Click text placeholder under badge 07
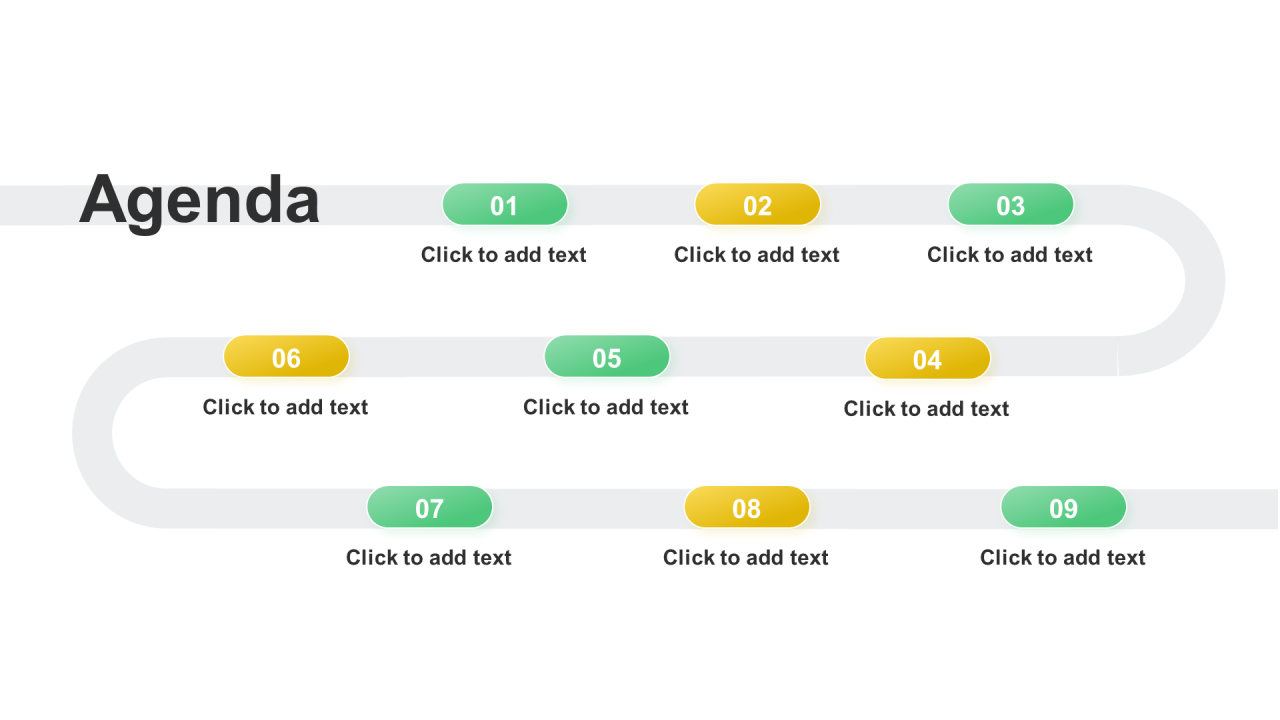This screenshot has height=720, width=1280. (429, 558)
